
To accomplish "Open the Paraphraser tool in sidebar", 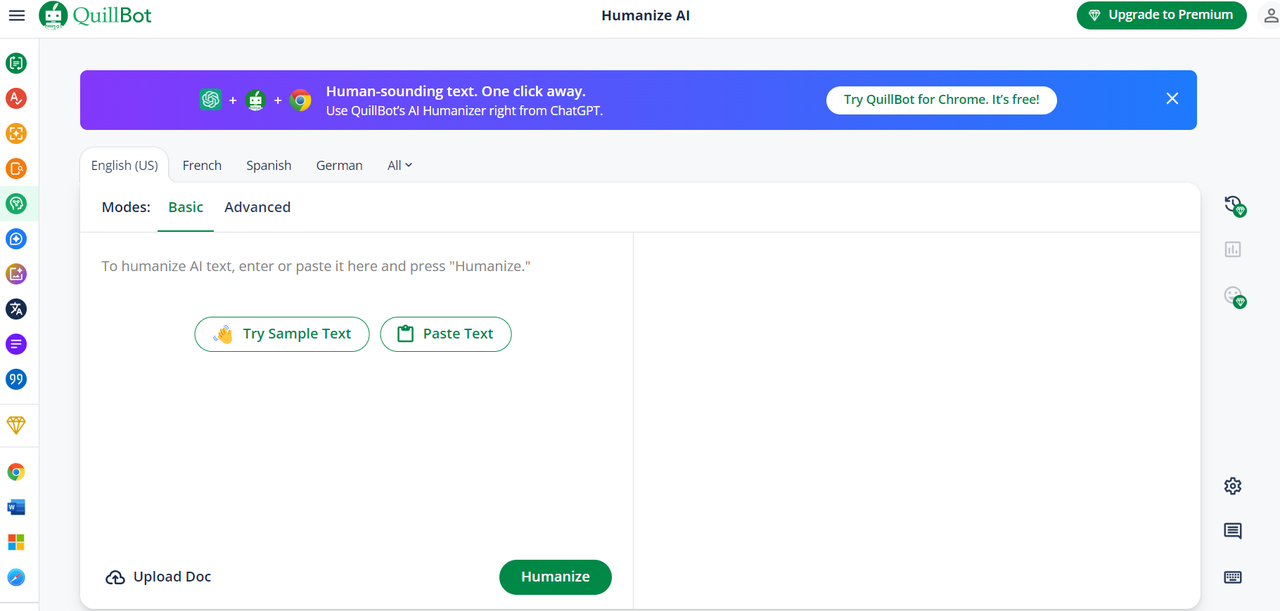I will pos(16,63).
